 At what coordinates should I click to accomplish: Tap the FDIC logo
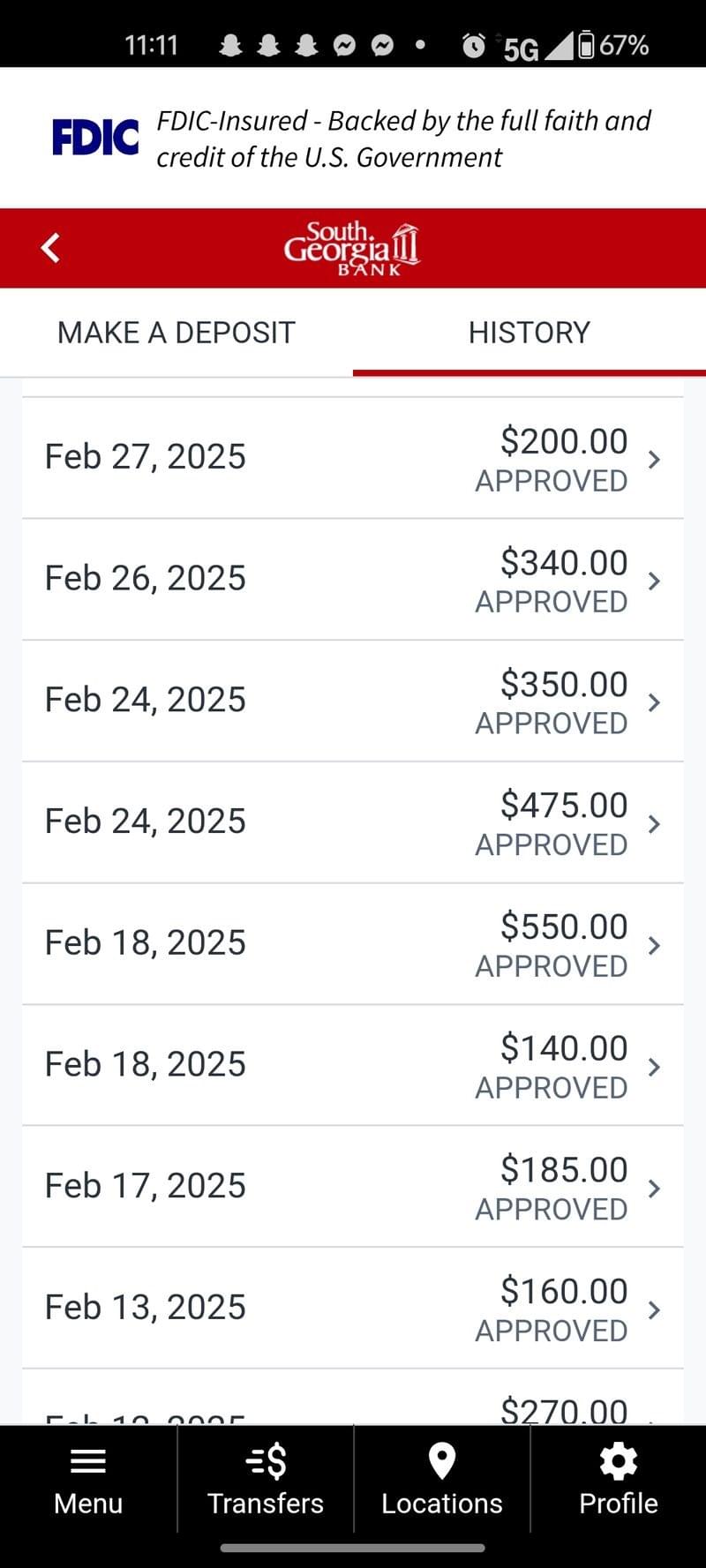95,138
